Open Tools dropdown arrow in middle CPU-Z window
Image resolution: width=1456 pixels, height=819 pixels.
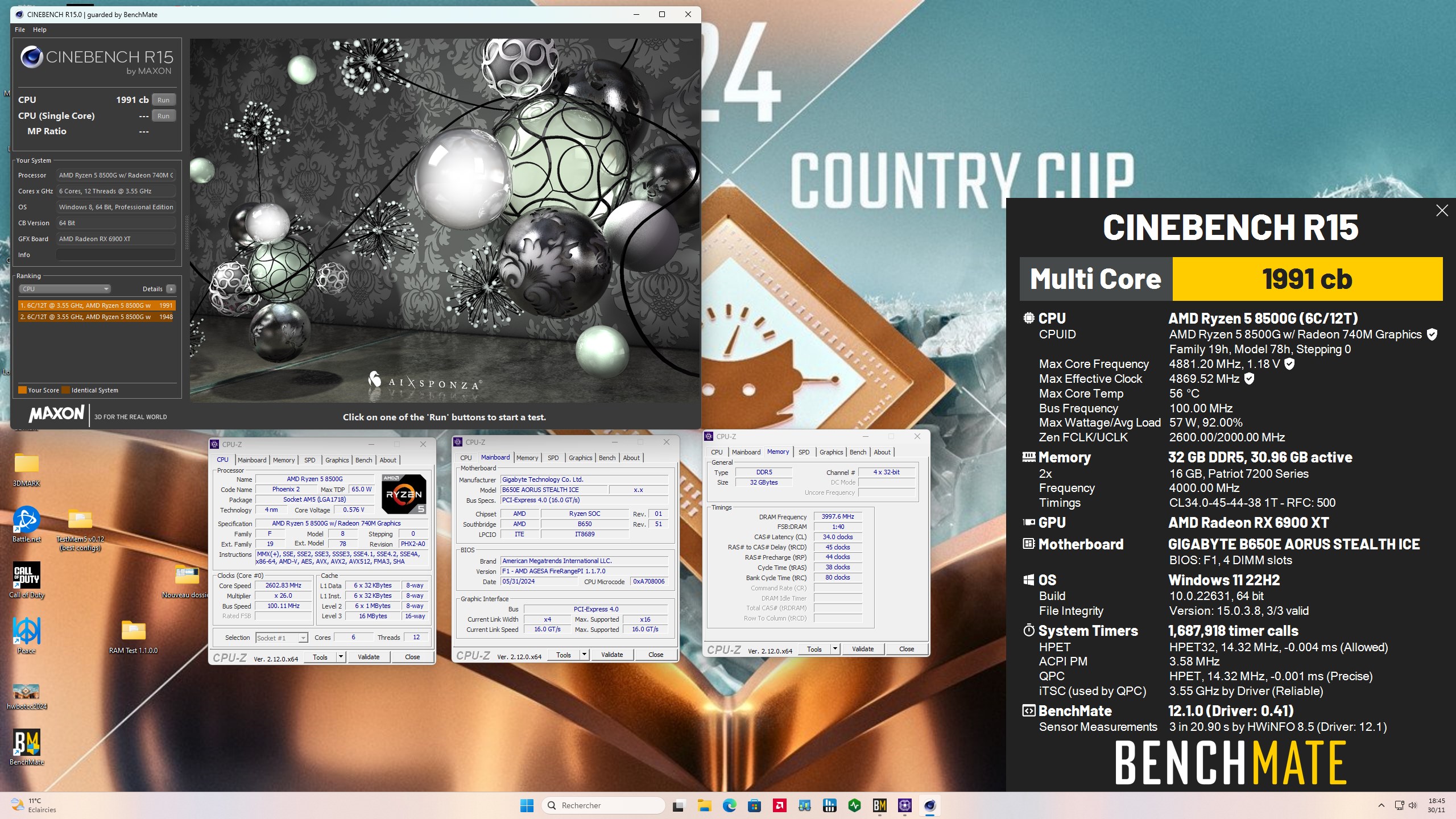pos(584,655)
